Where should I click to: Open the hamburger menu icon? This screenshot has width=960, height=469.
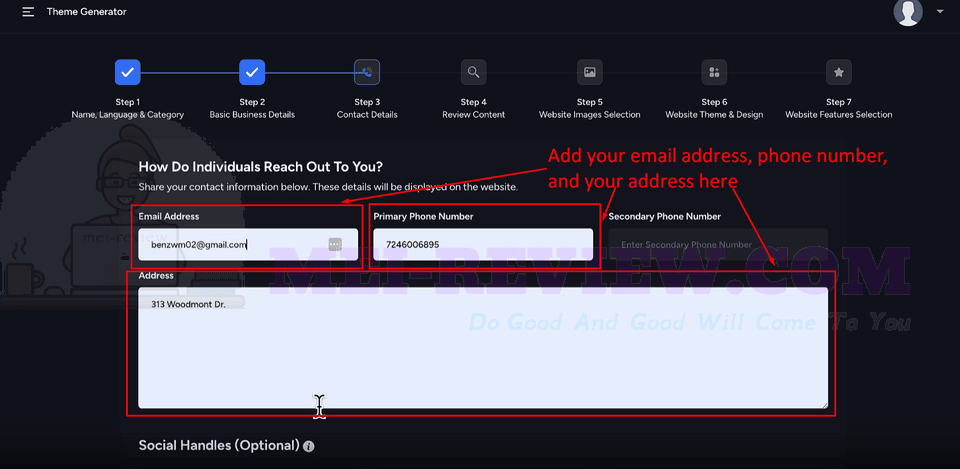pos(28,12)
